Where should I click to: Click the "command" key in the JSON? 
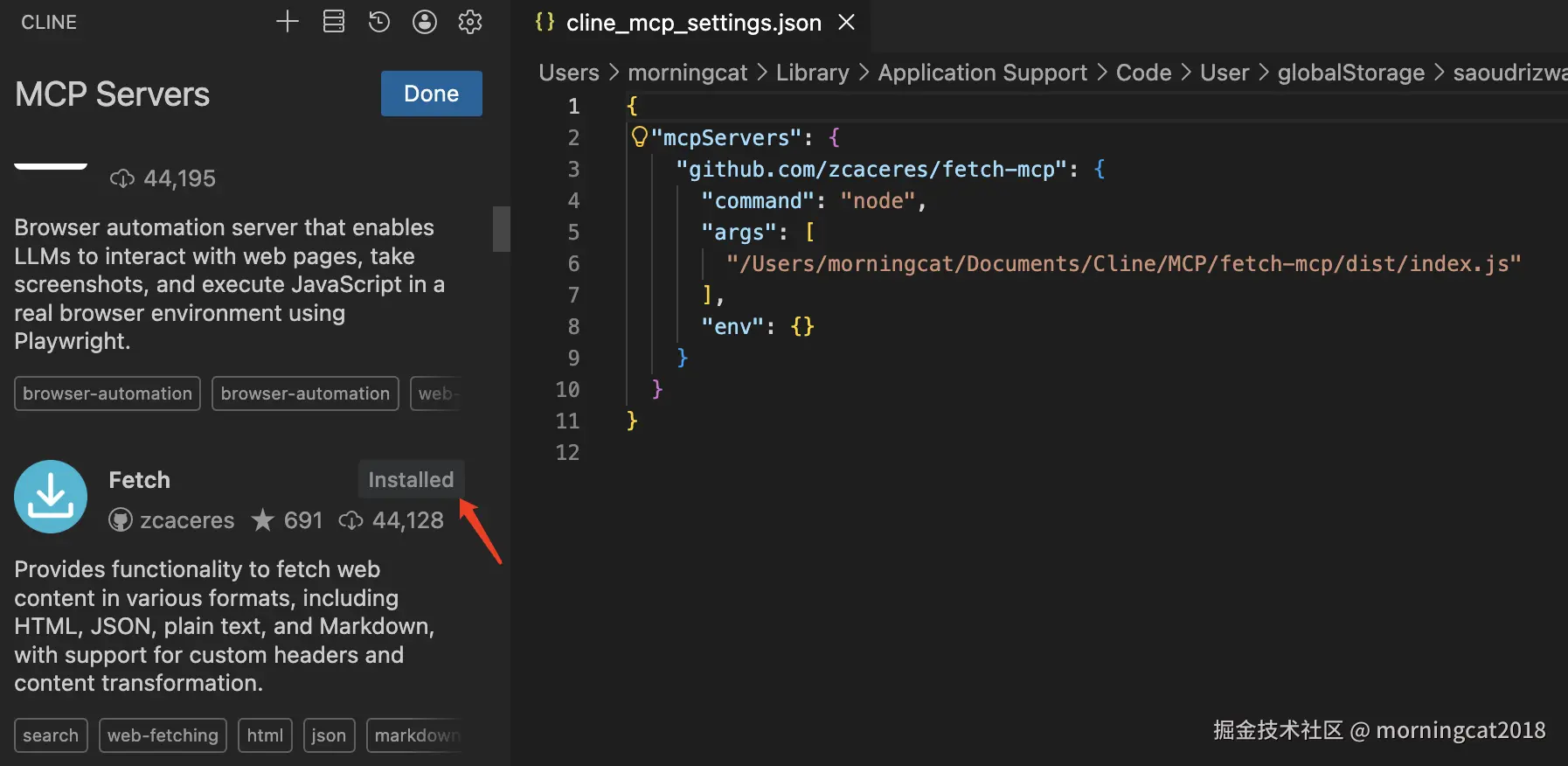[758, 201]
